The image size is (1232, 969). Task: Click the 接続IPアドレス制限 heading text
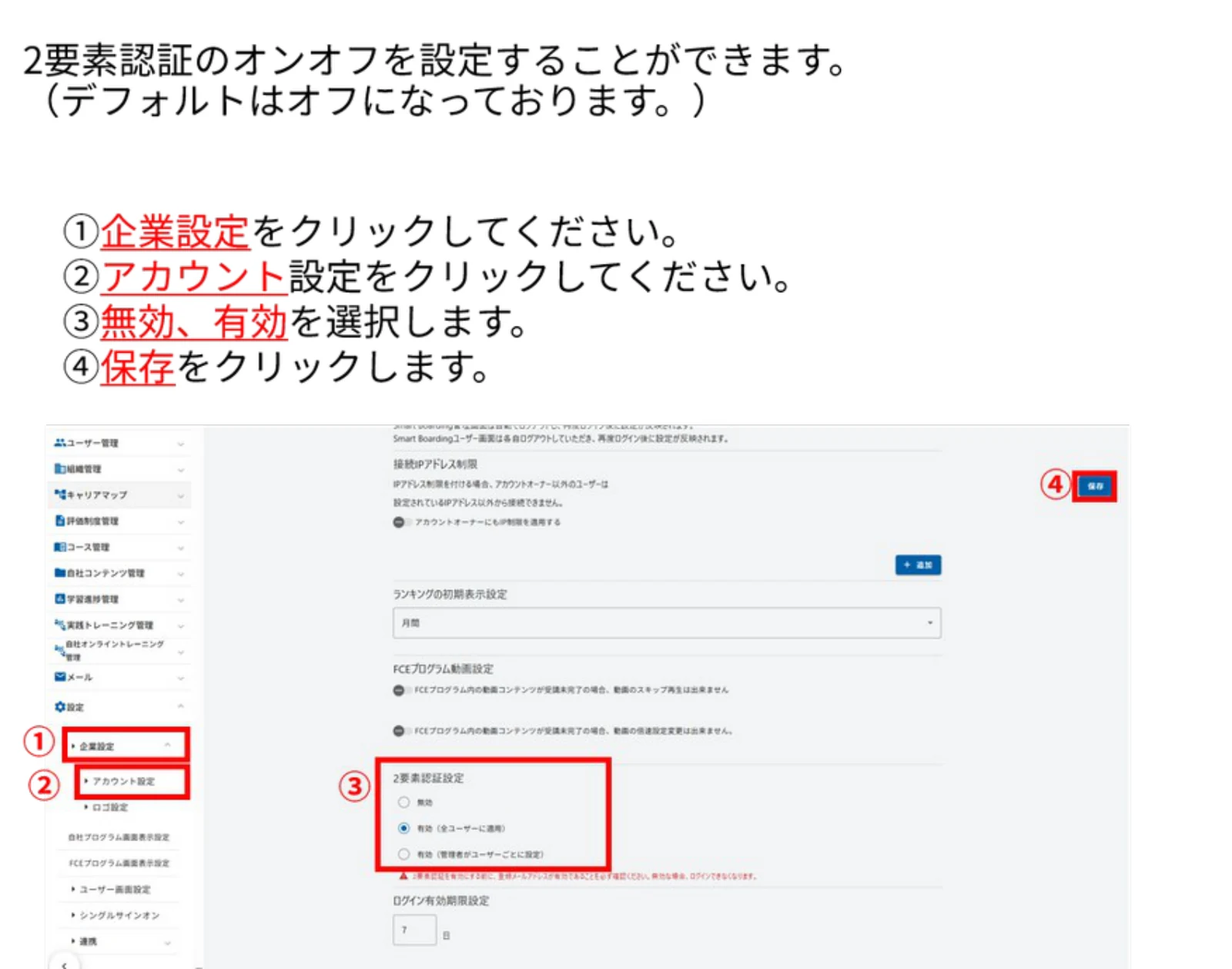click(435, 464)
